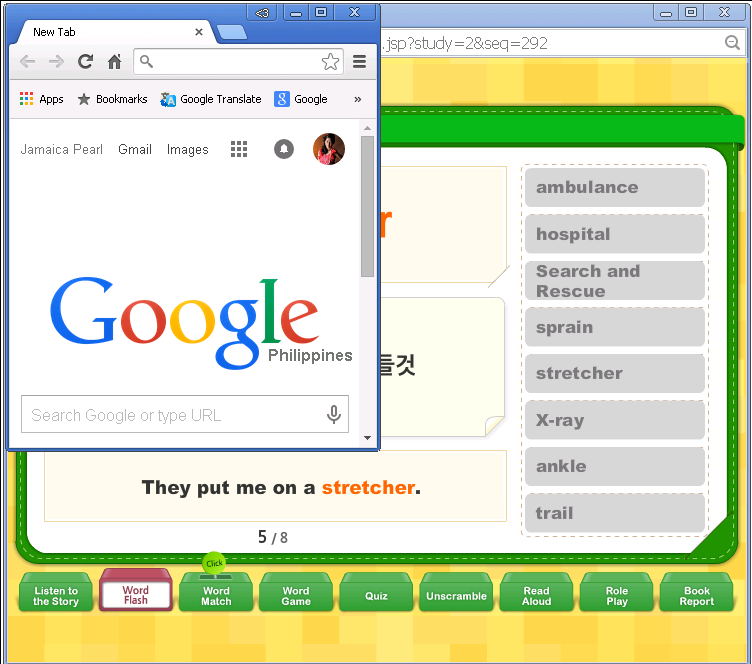The width and height of the screenshot is (752, 664).
Task: Click the Search Google or type URL box
Action: (x=185, y=414)
